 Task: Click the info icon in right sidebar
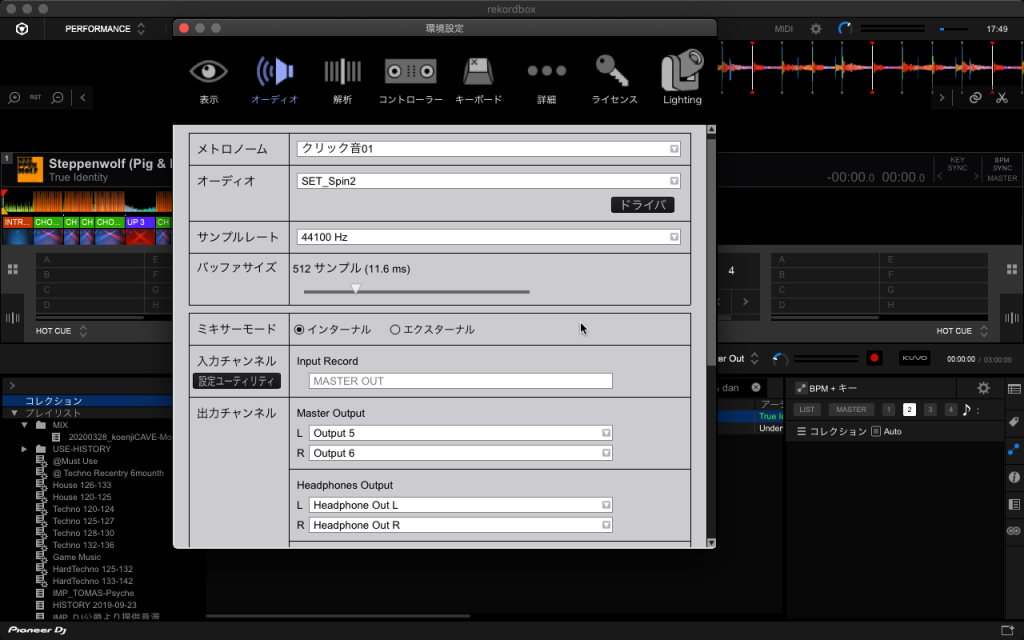[x=1014, y=477]
